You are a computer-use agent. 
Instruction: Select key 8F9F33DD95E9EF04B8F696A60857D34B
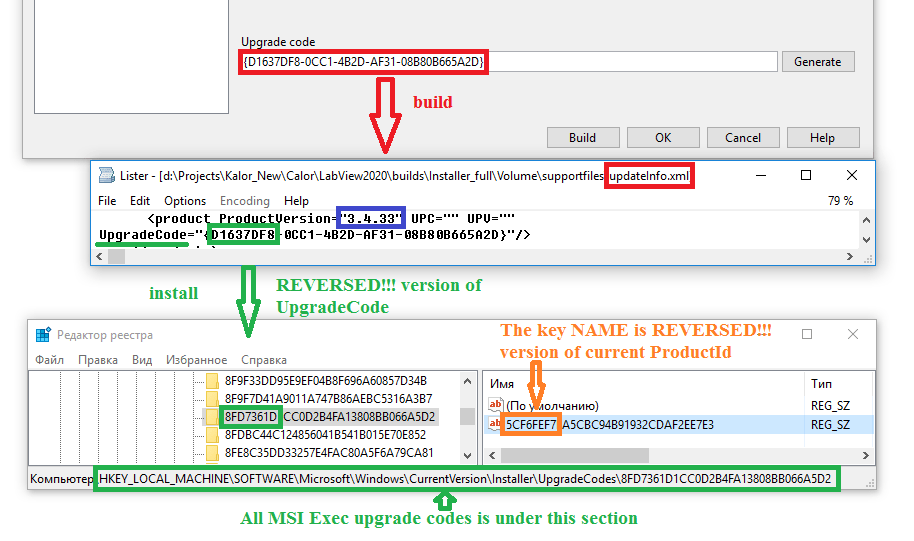[x=326, y=381]
